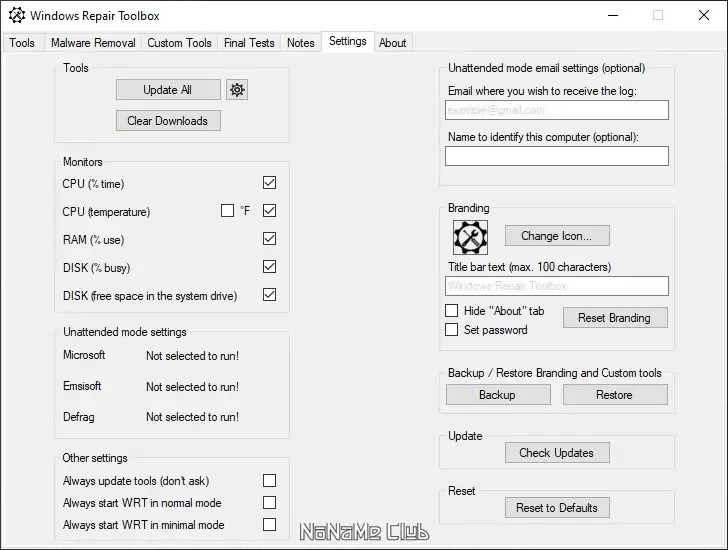
Task: Enable Fahrenheit temperature checkbox
Action: point(228,211)
